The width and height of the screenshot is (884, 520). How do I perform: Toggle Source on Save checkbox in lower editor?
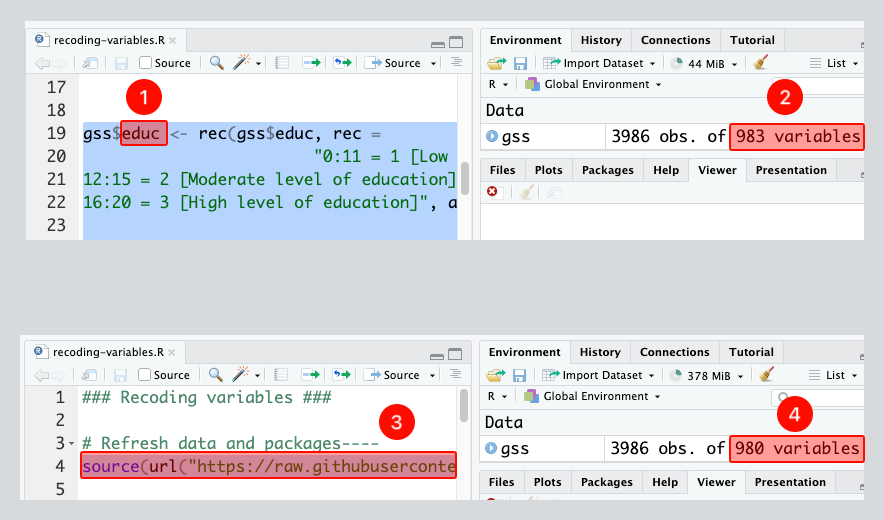[x=144, y=374]
